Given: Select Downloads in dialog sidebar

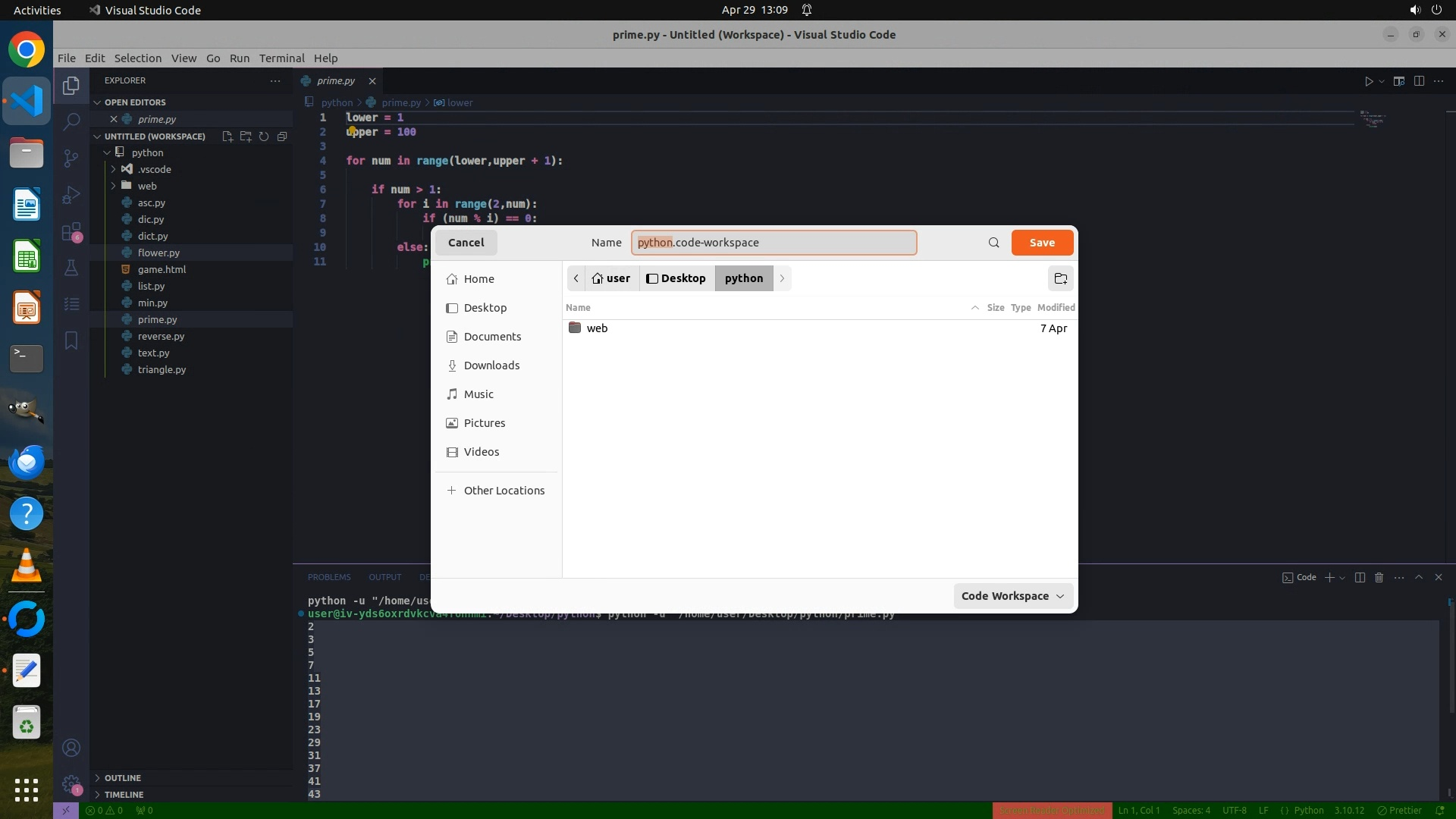Looking at the screenshot, I should (x=491, y=366).
